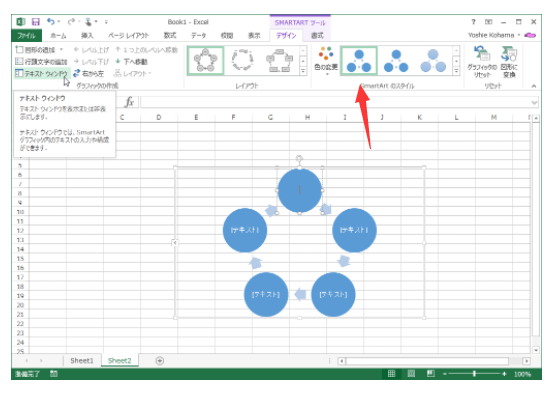The width and height of the screenshot is (550, 393).
Task: Select the first cycle layout thumbnail
Action: click(206, 61)
